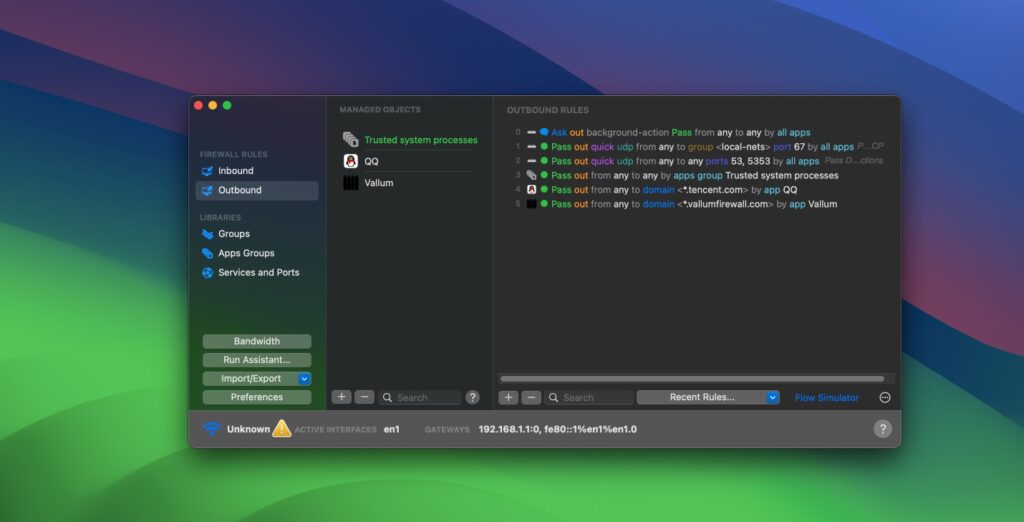Click the outbound rules horizontal scrollbar
The image size is (1024, 522).
[x=692, y=379]
